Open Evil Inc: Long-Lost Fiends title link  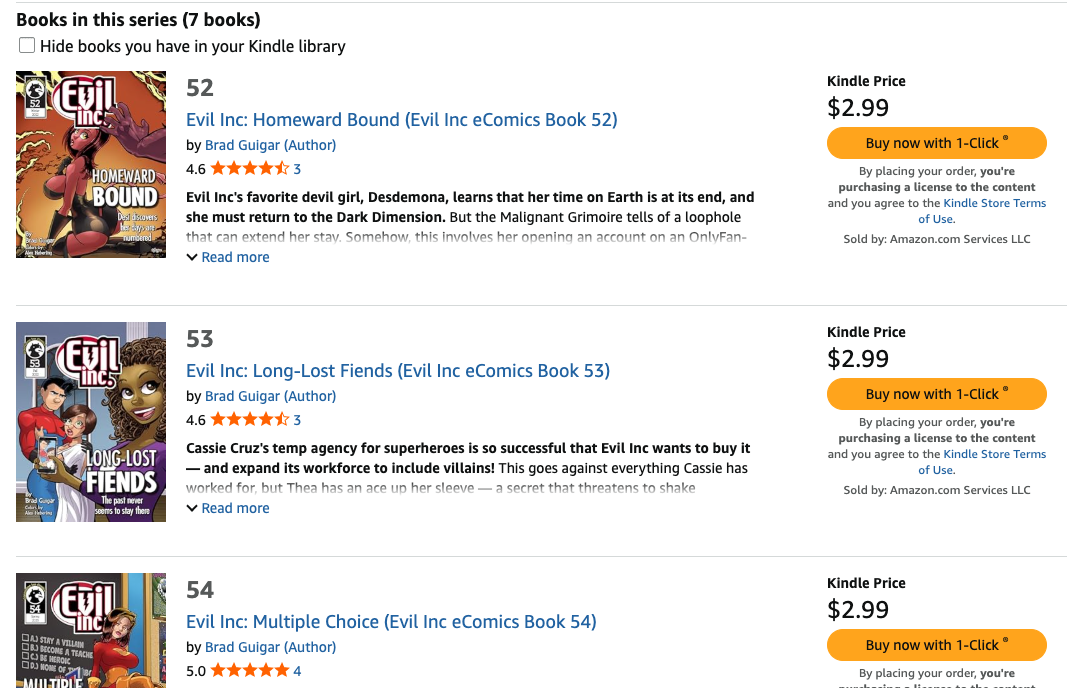397,371
